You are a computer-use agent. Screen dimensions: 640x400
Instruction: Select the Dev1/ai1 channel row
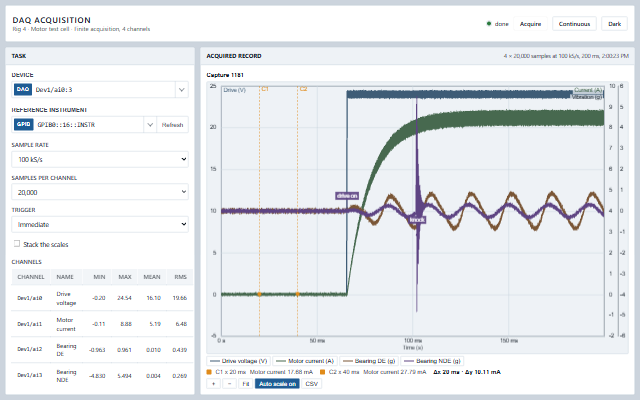coord(102,324)
